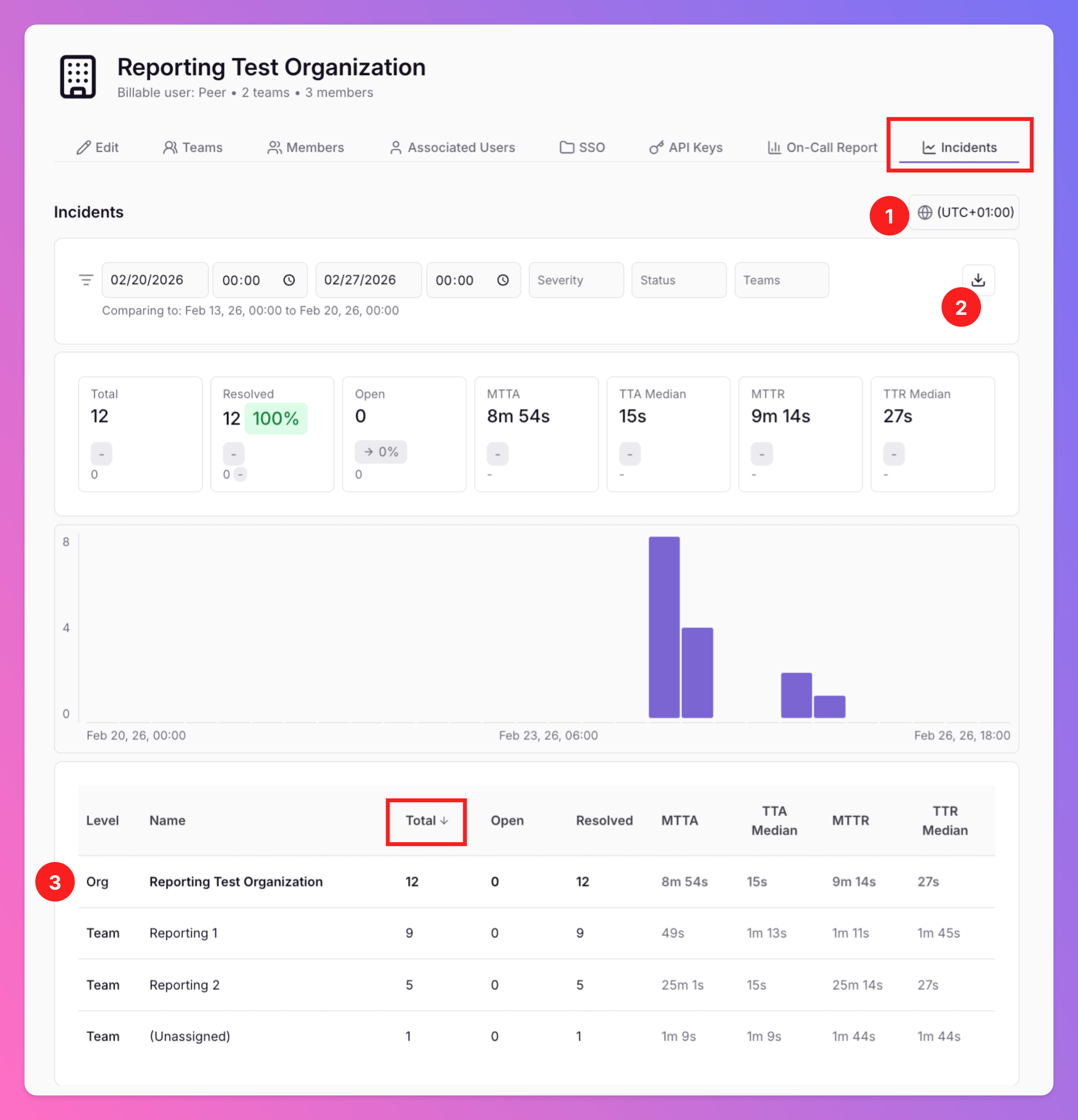
Task: Open the Severity filter dropdown
Action: (x=576, y=280)
